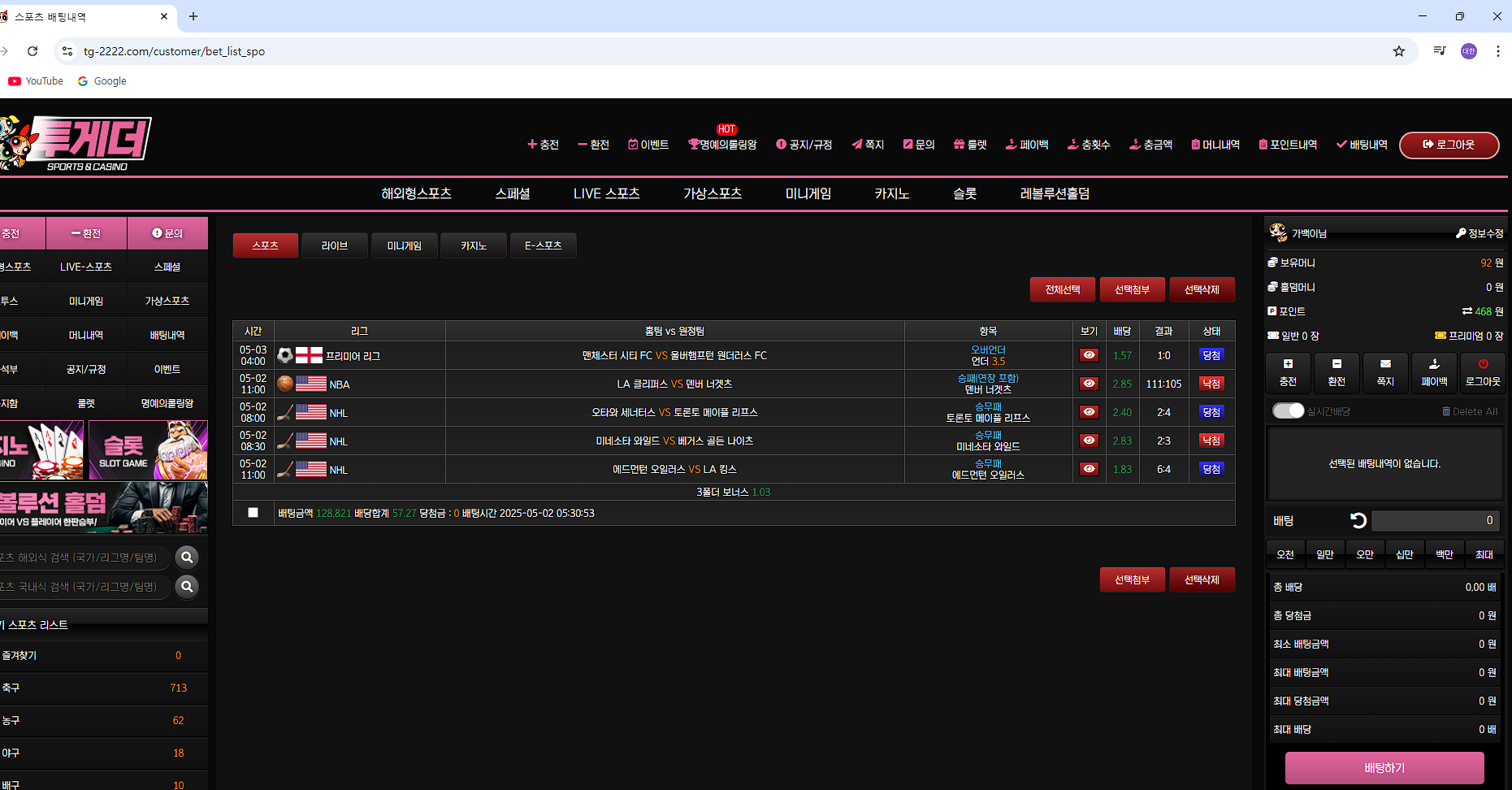Select the 라이브 bet history tab
Screen dimensions: 1512x790
coord(334,245)
